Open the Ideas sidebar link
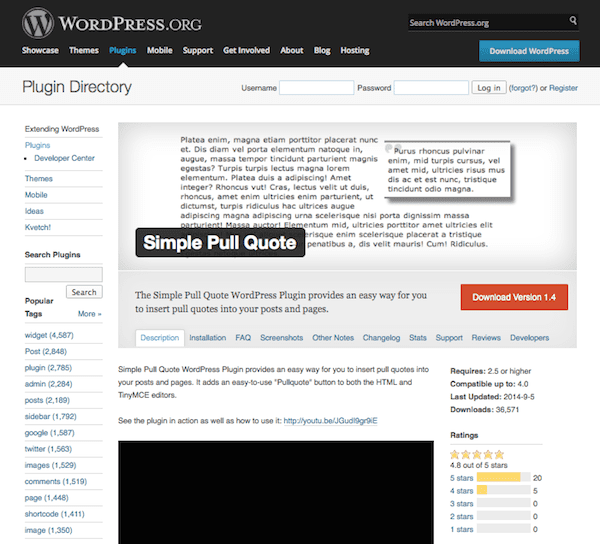The width and height of the screenshot is (600, 544). tap(34, 211)
